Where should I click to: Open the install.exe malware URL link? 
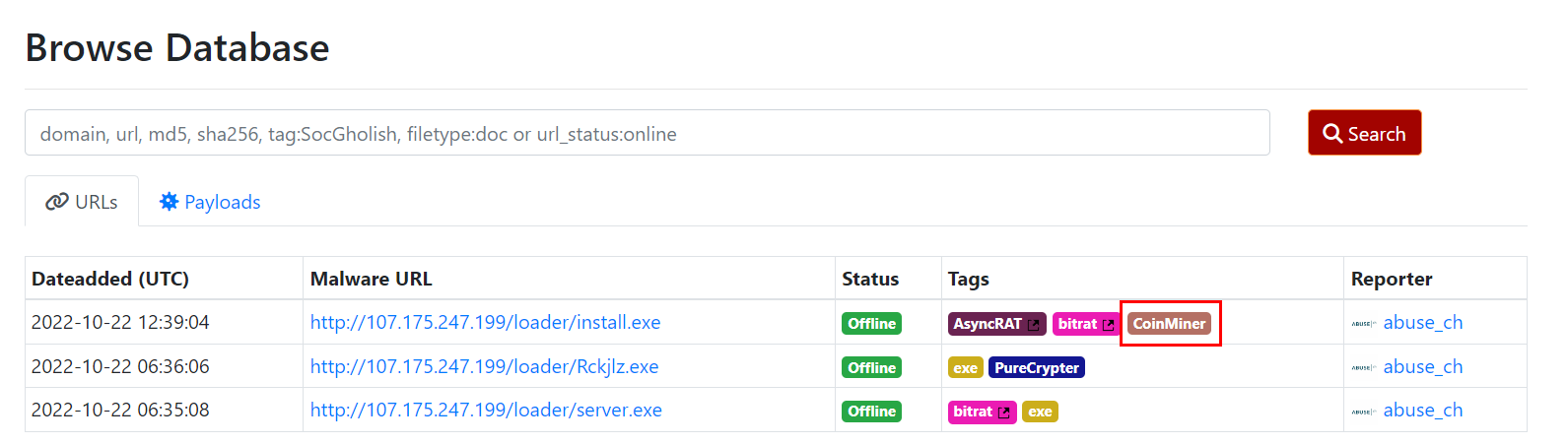[x=485, y=322]
